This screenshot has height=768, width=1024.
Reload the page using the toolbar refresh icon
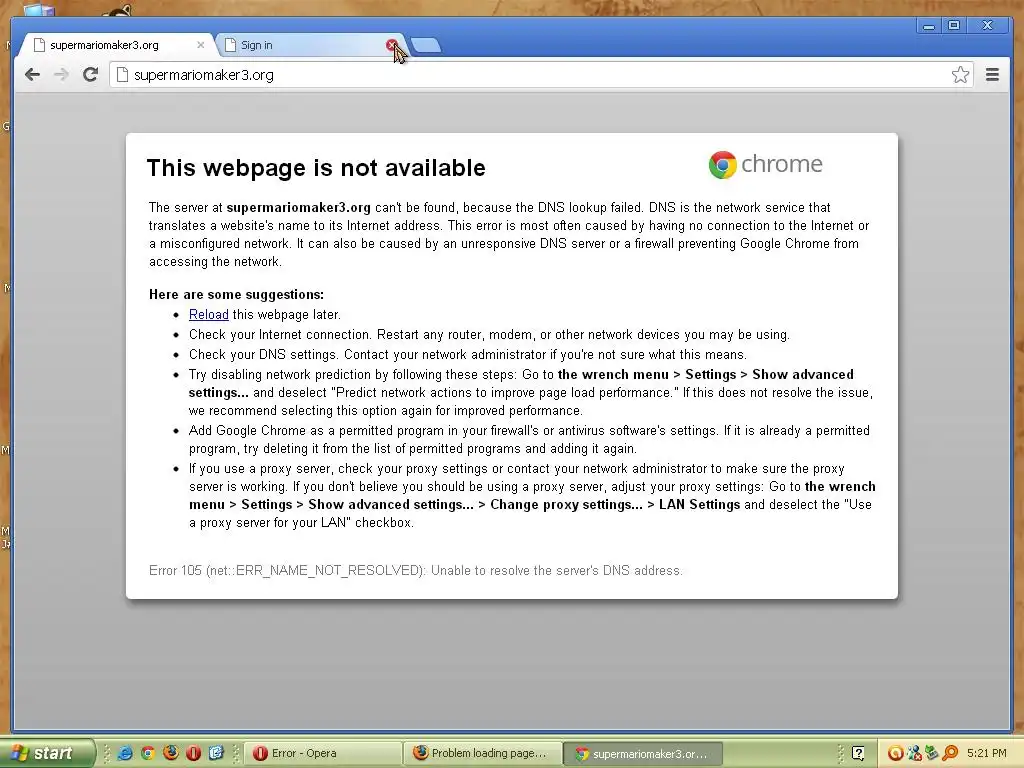(x=90, y=74)
